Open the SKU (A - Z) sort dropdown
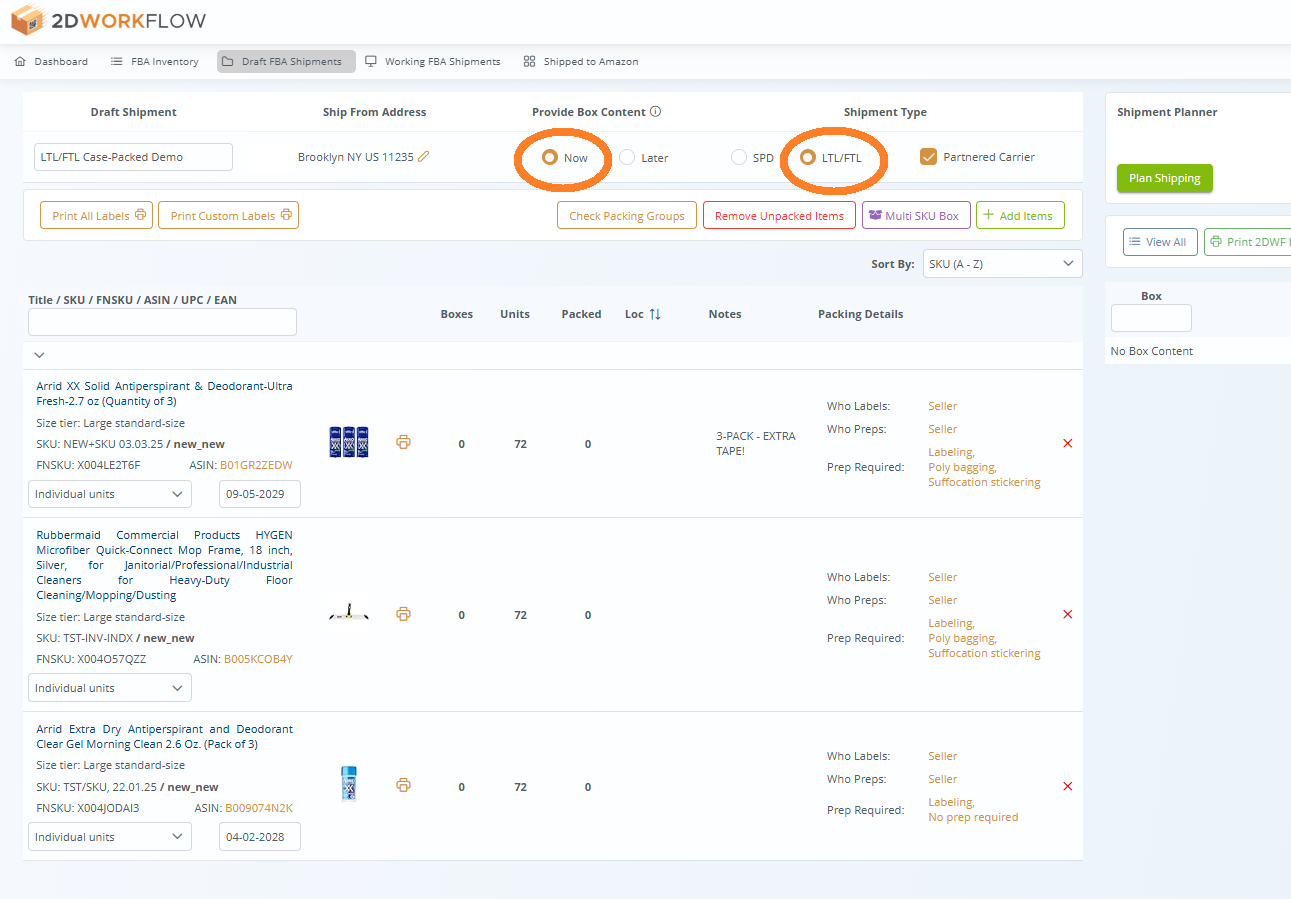The height and width of the screenshot is (899, 1291). [x=1002, y=263]
